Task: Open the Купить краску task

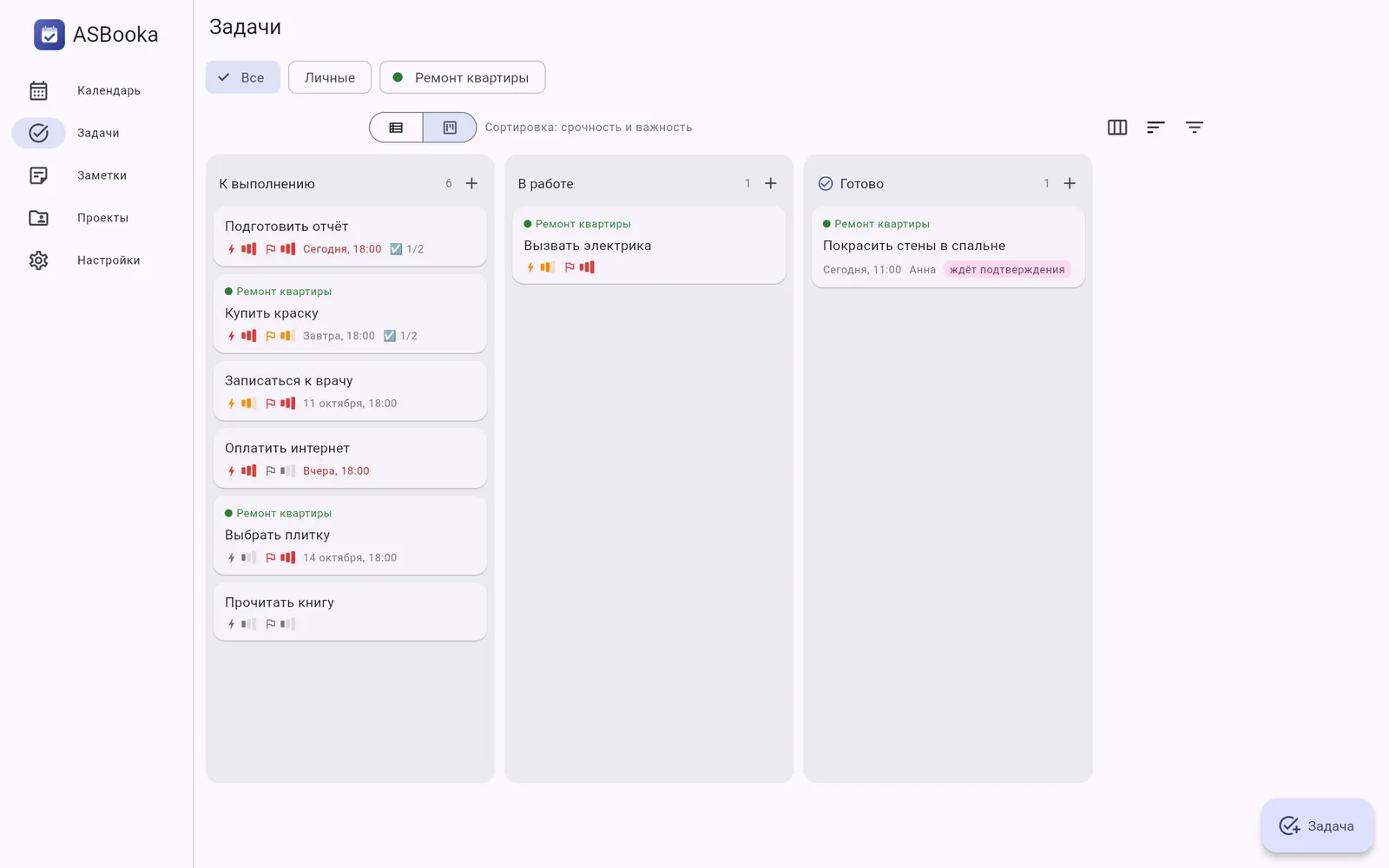Action: tap(350, 313)
